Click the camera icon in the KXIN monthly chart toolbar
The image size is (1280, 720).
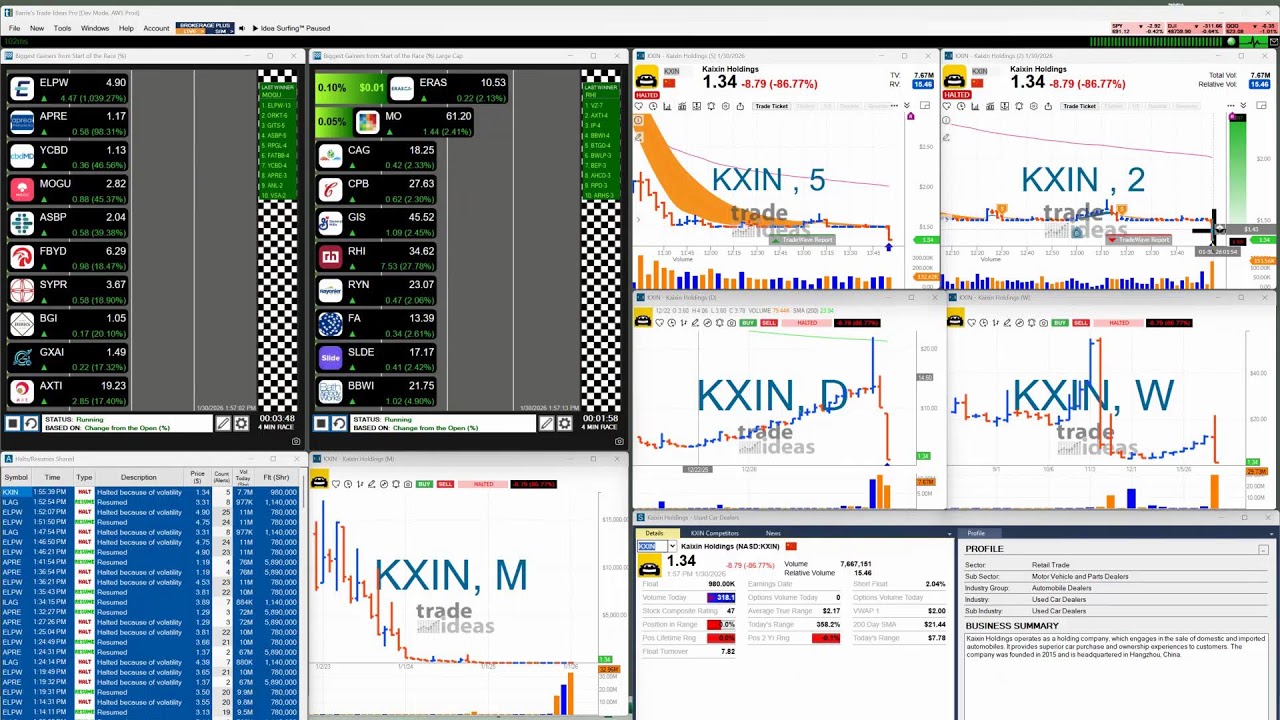pos(408,484)
